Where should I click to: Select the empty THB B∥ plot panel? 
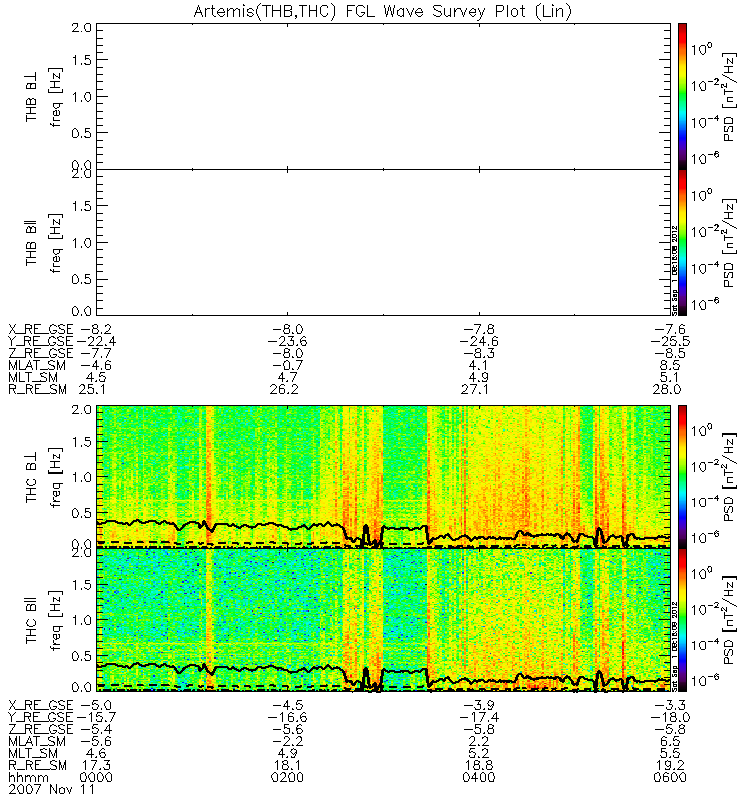click(383, 242)
